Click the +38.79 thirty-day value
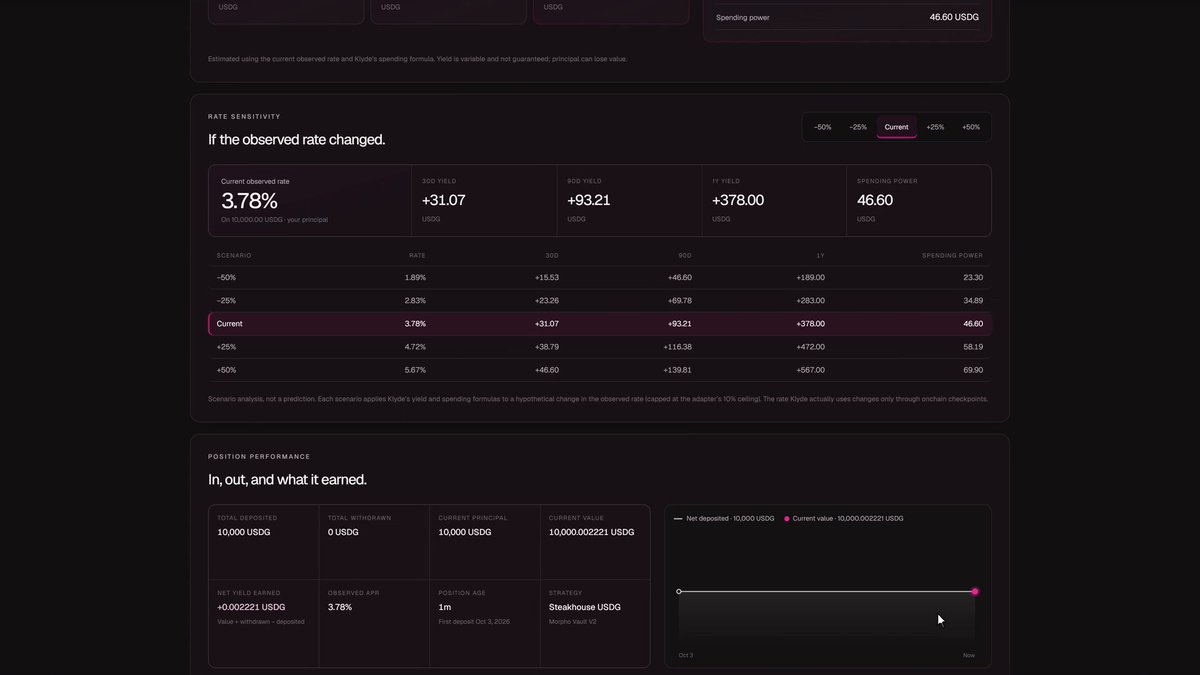This screenshot has height=675, width=1200. (x=546, y=347)
